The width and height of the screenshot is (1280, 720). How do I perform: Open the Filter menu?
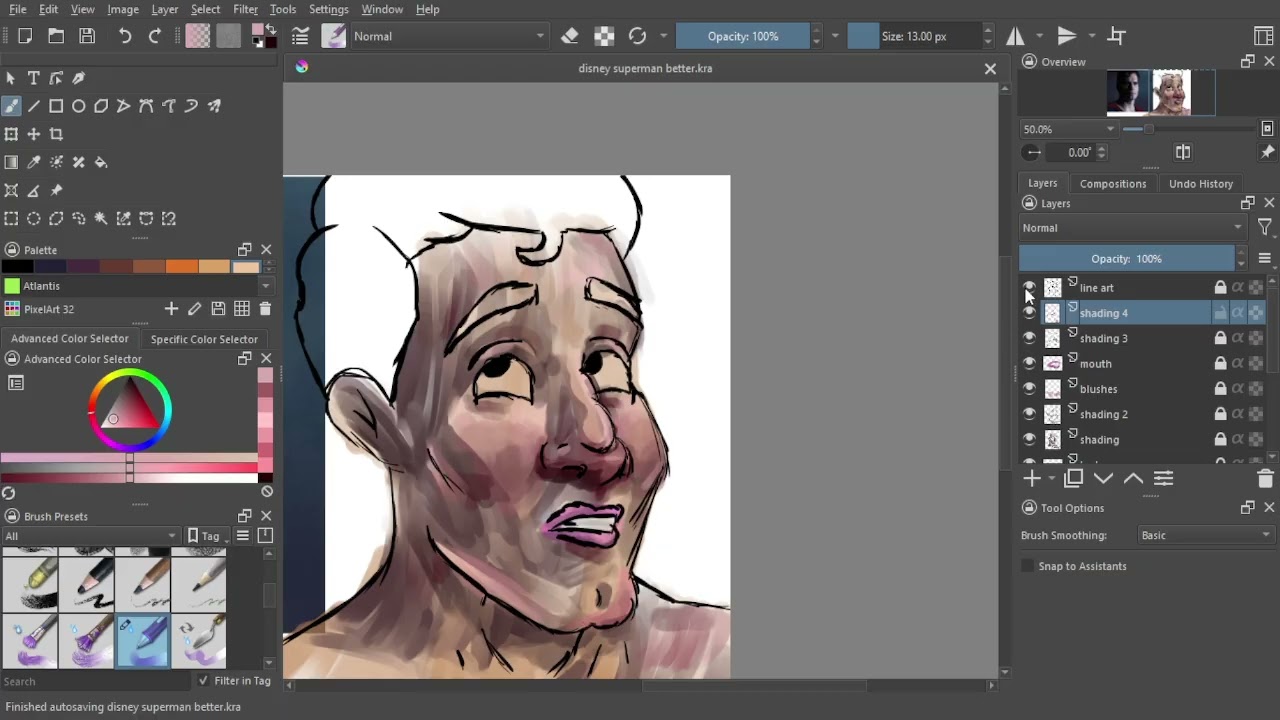pyautogui.click(x=245, y=9)
